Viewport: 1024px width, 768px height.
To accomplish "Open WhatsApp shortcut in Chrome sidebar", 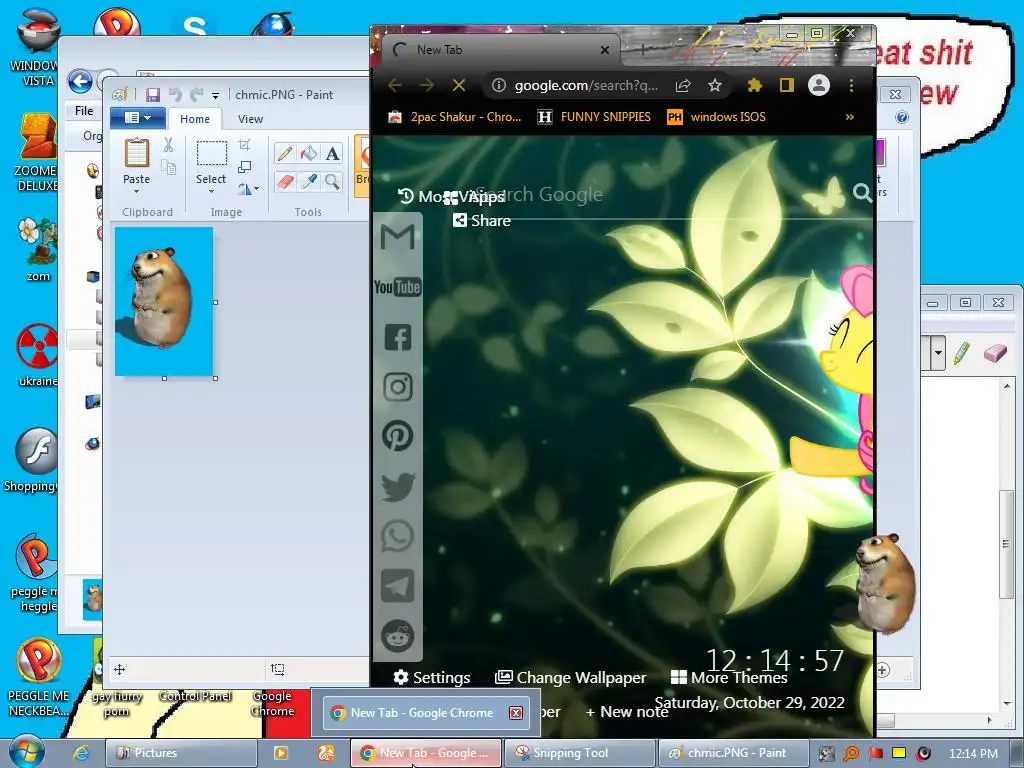I will [x=398, y=536].
